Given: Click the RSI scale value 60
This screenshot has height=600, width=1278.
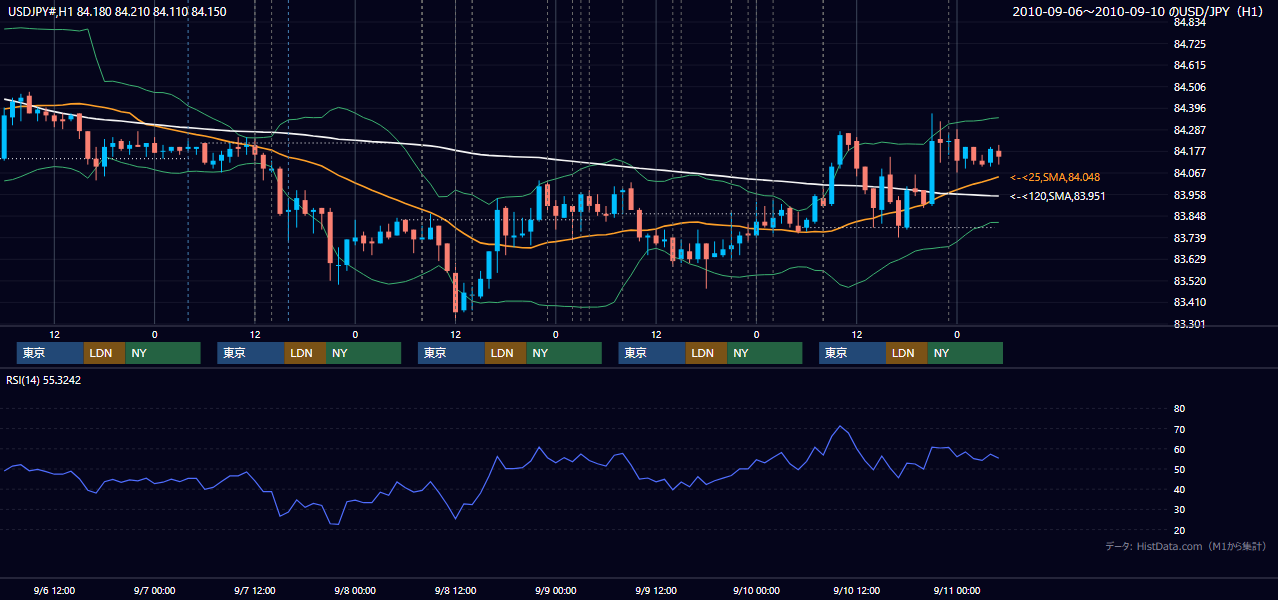Looking at the screenshot, I should pos(1179,449).
